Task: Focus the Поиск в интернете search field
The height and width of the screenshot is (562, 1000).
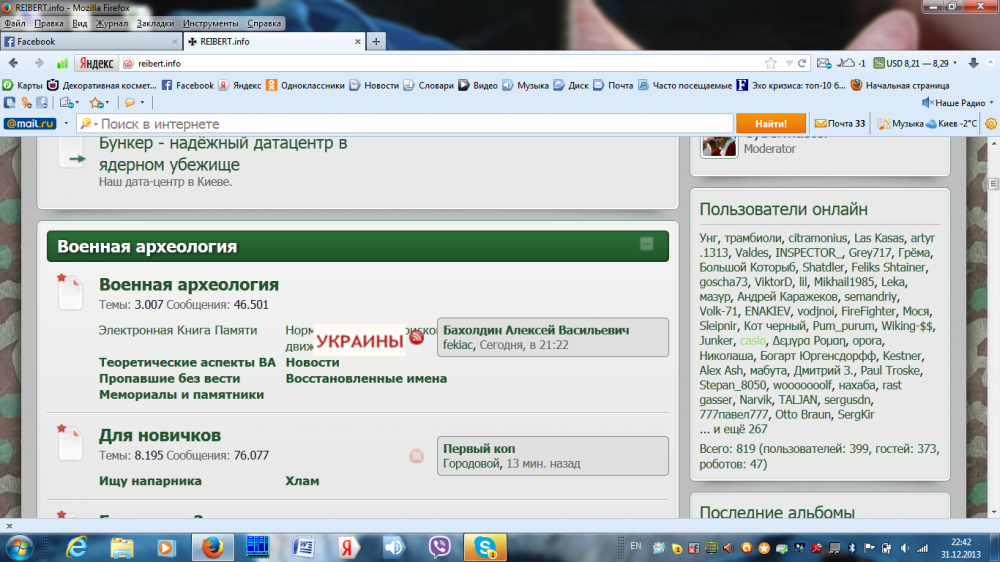Action: tap(405, 124)
